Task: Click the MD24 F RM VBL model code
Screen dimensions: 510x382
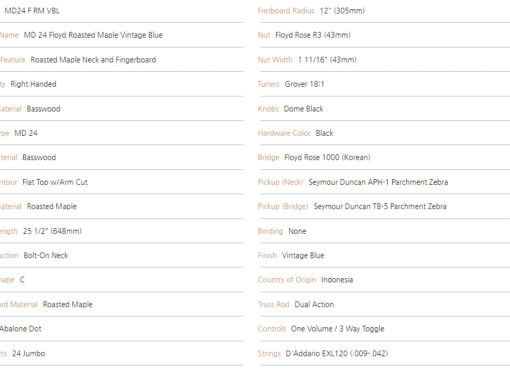Action: (x=32, y=11)
